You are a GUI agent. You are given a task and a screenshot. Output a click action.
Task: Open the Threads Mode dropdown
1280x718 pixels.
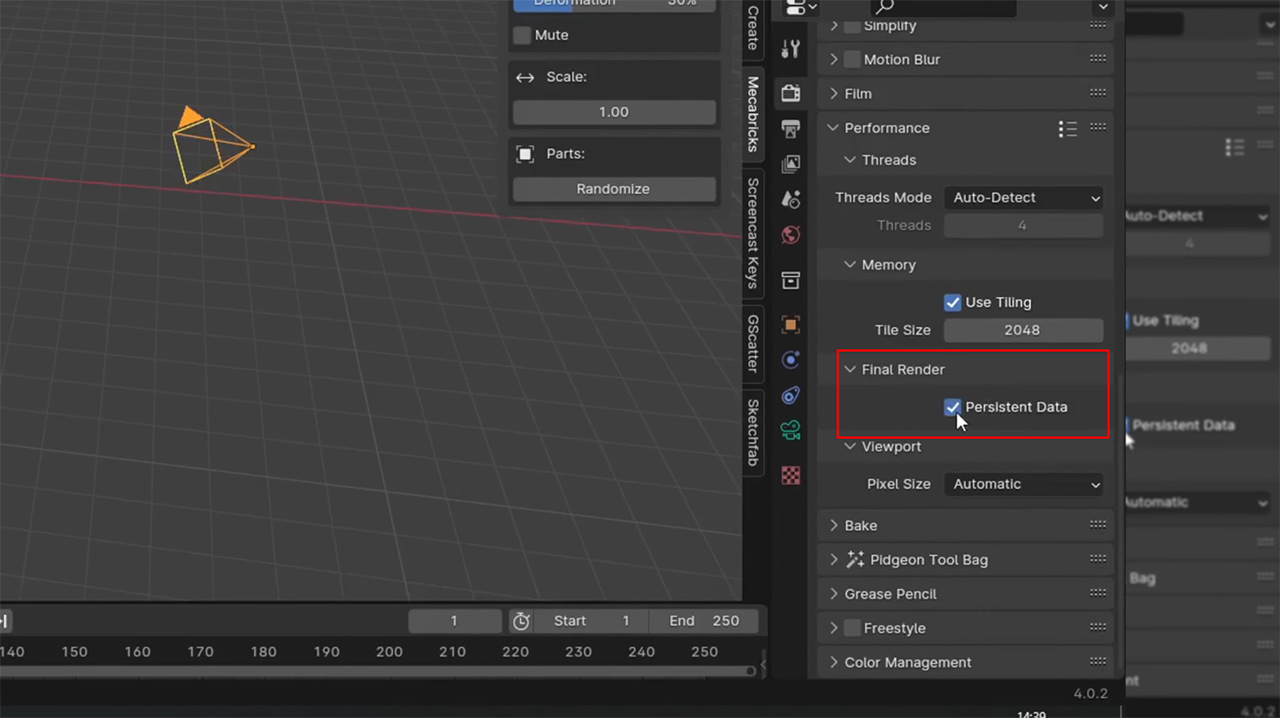tap(1023, 197)
